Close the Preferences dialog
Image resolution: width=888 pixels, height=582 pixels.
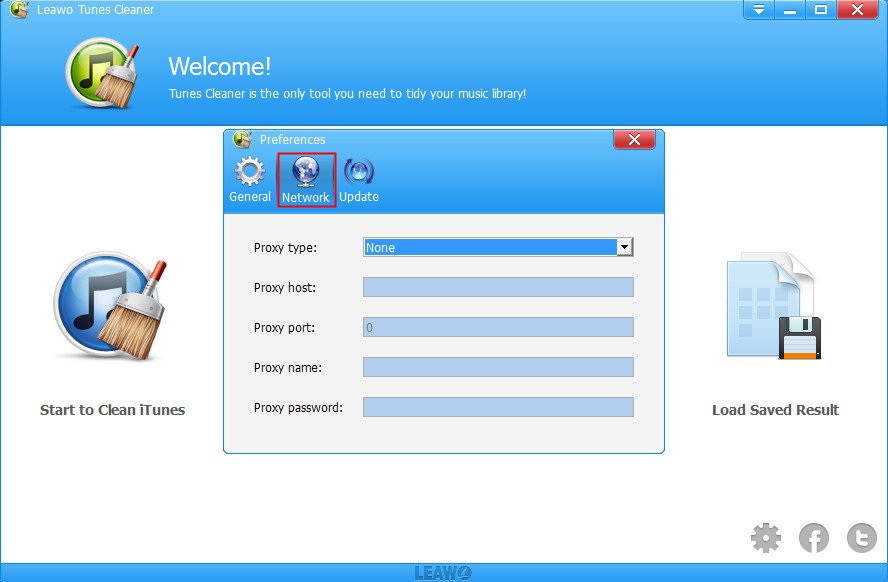pyautogui.click(x=634, y=139)
